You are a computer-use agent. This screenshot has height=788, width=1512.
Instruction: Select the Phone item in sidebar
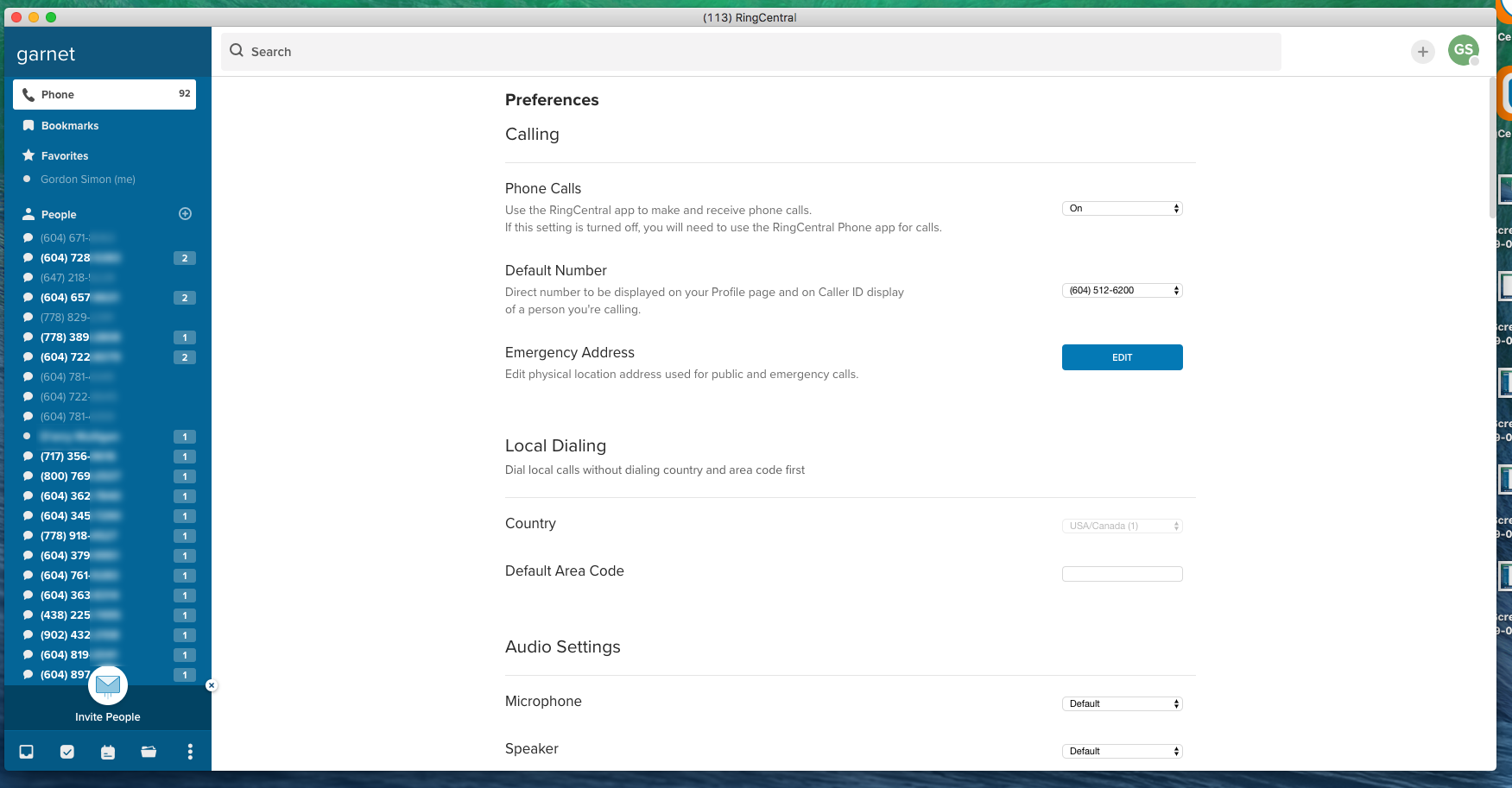[x=104, y=95]
